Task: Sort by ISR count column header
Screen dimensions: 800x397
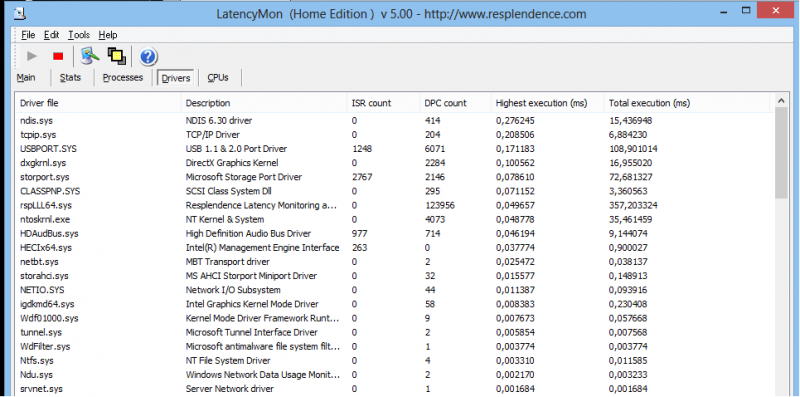Action: pyautogui.click(x=383, y=103)
